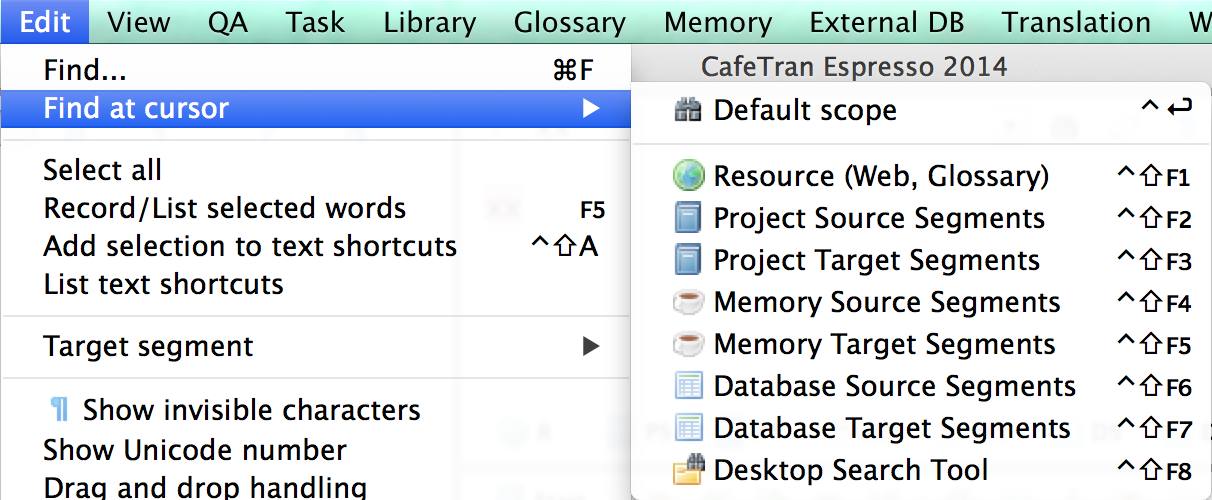Expand the Target segment submenu arrow
The image size is (1212, 500).
(590, 347)
